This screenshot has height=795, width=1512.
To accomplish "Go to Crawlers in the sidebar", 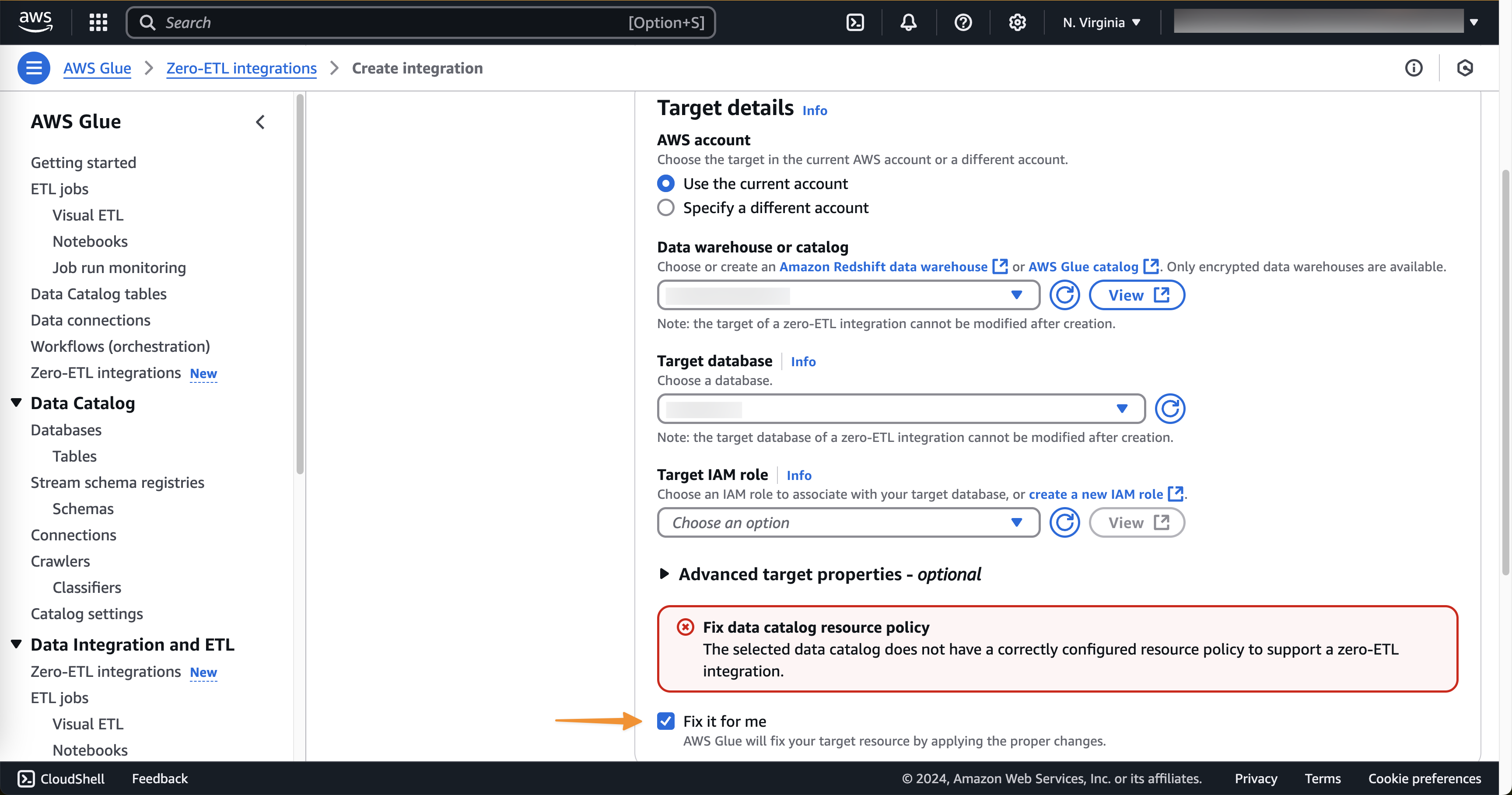I will click(x=60, y=561).
